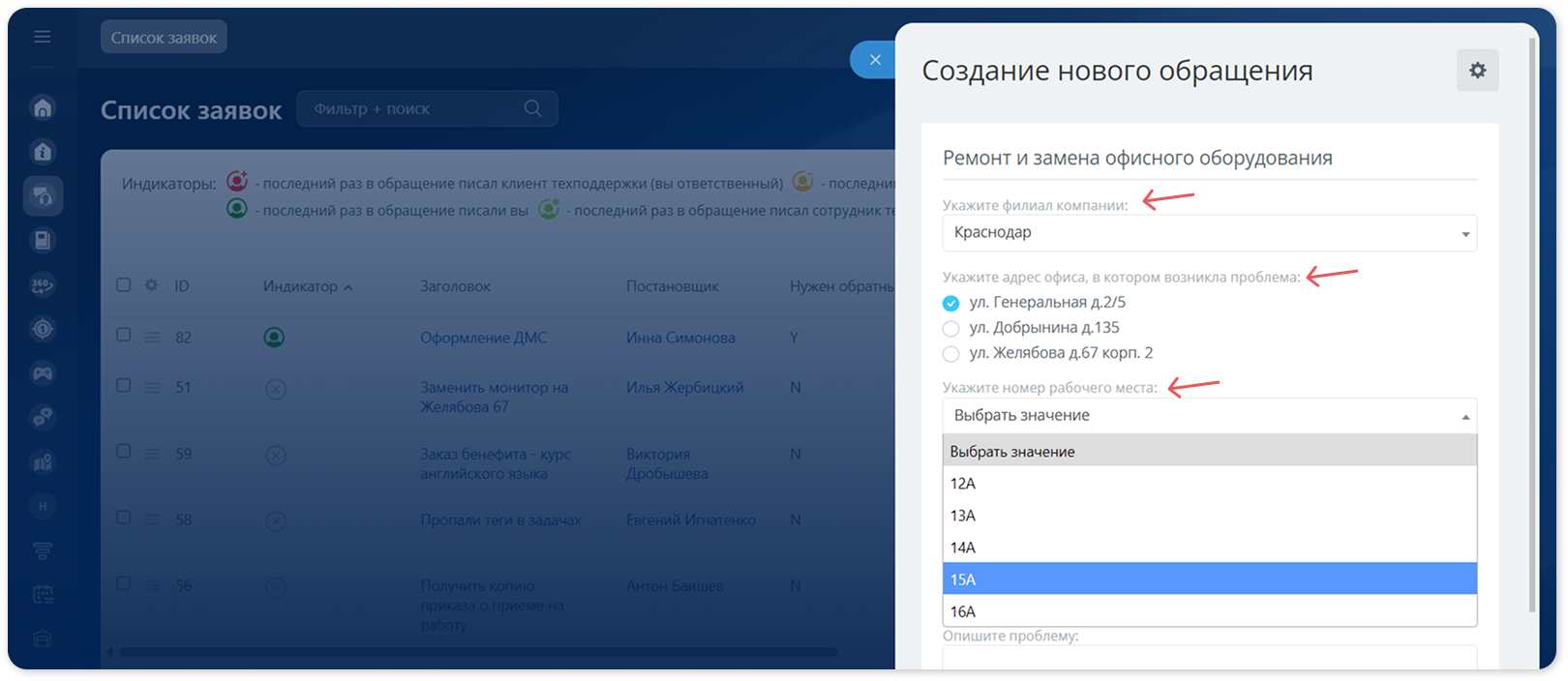The width and height of the screenshot is (1568, 681).
Task: Toggle the select-all checkbox in header
Action: click(123, 284)
